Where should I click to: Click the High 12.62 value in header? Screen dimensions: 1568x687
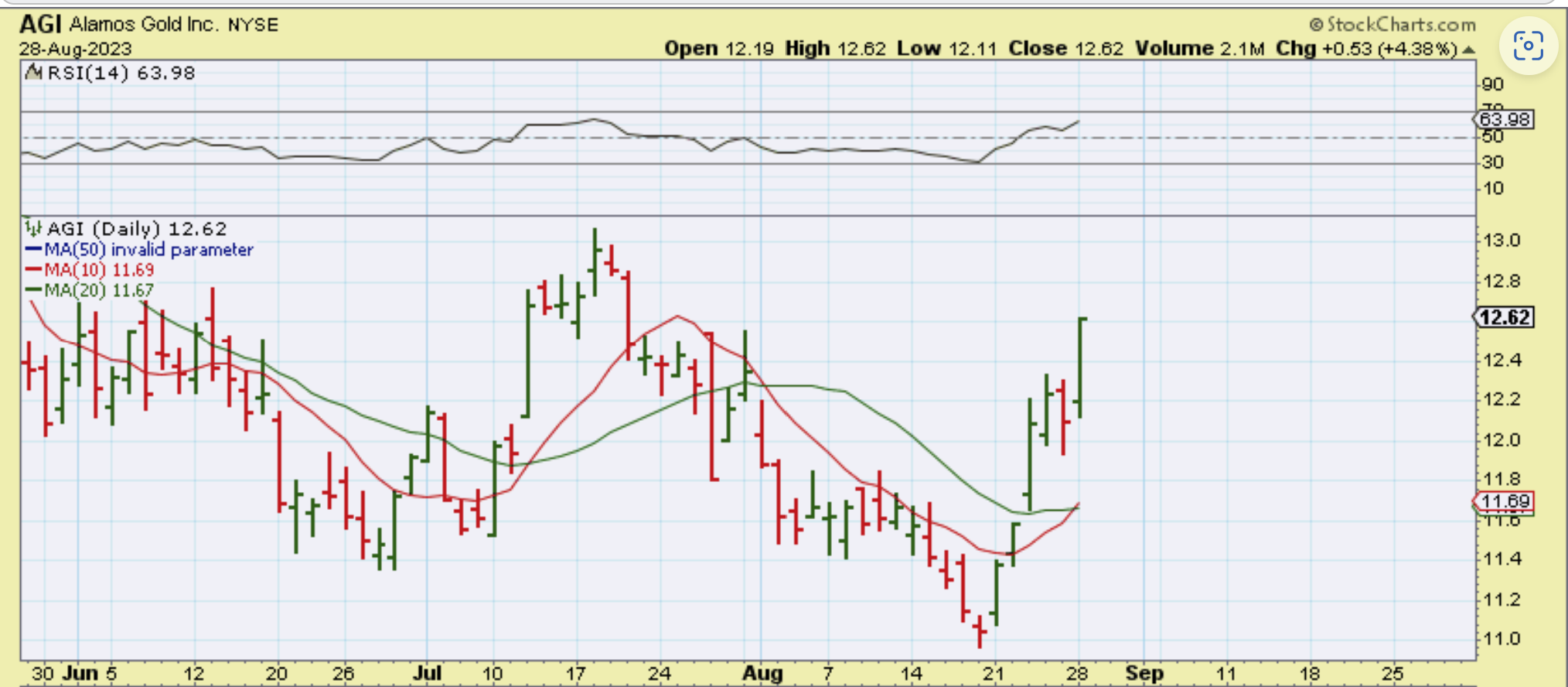point(835,49)
